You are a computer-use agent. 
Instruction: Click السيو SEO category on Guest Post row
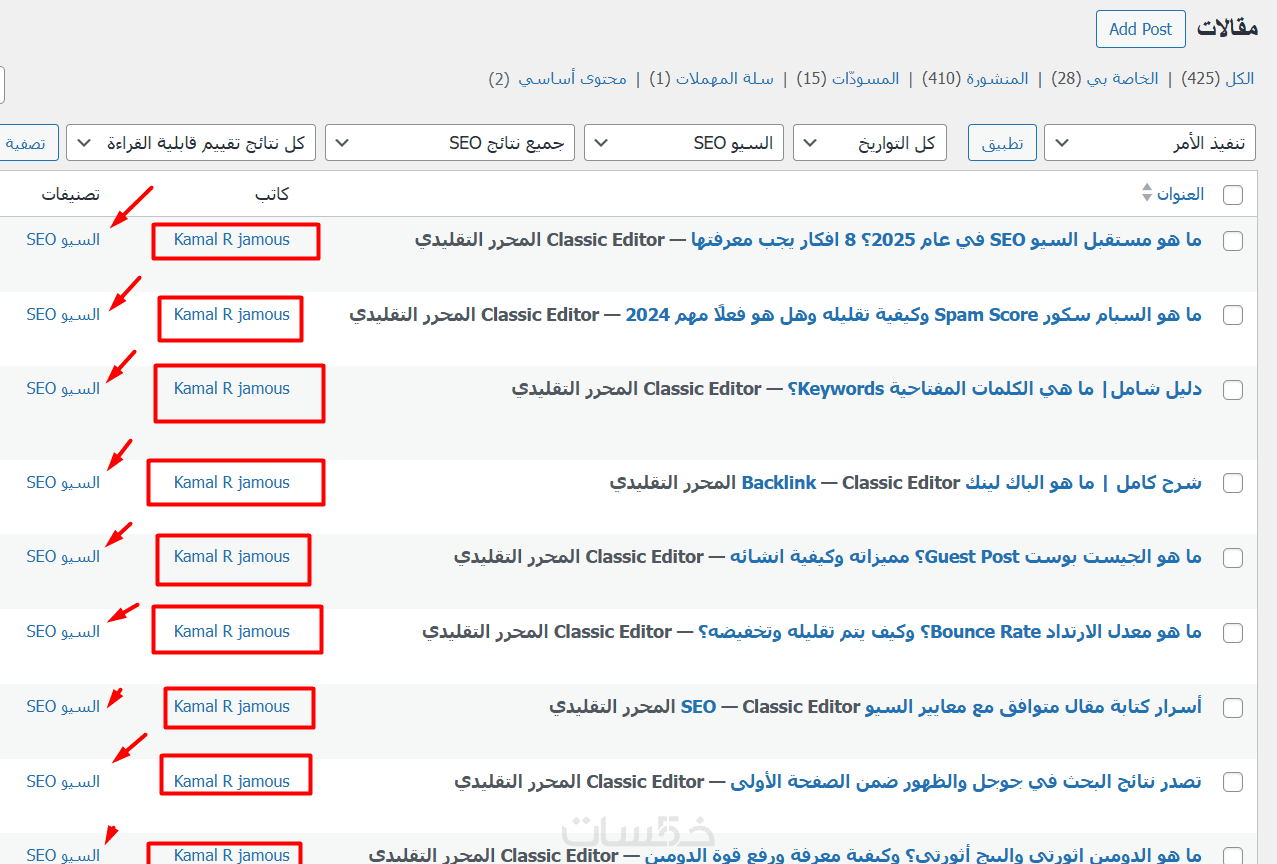[63, 557]
